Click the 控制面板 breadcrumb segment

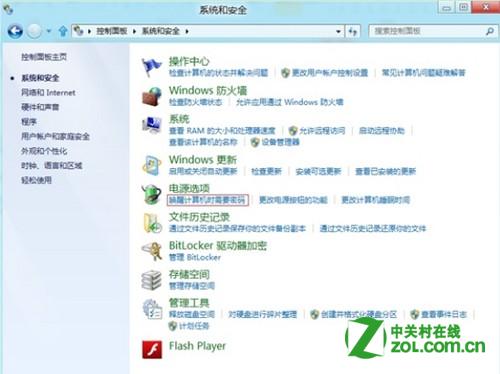pos(112,31)
